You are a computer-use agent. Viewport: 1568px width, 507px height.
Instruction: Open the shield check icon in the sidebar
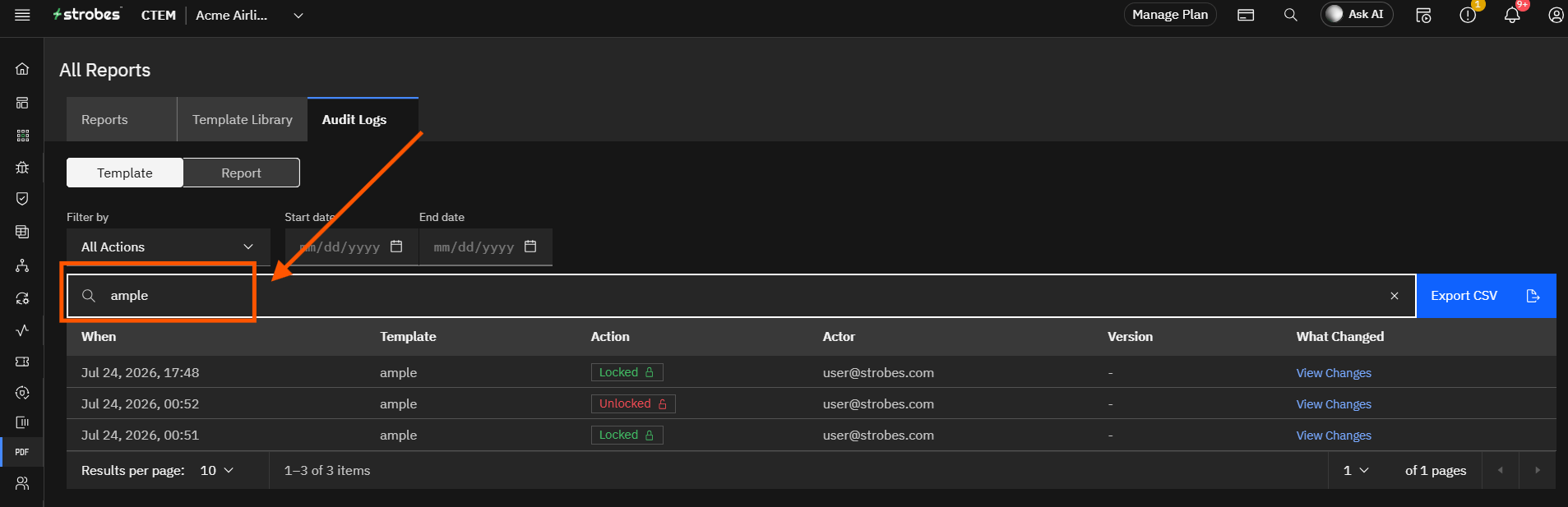pyautogui.click(x=22, y=199)
